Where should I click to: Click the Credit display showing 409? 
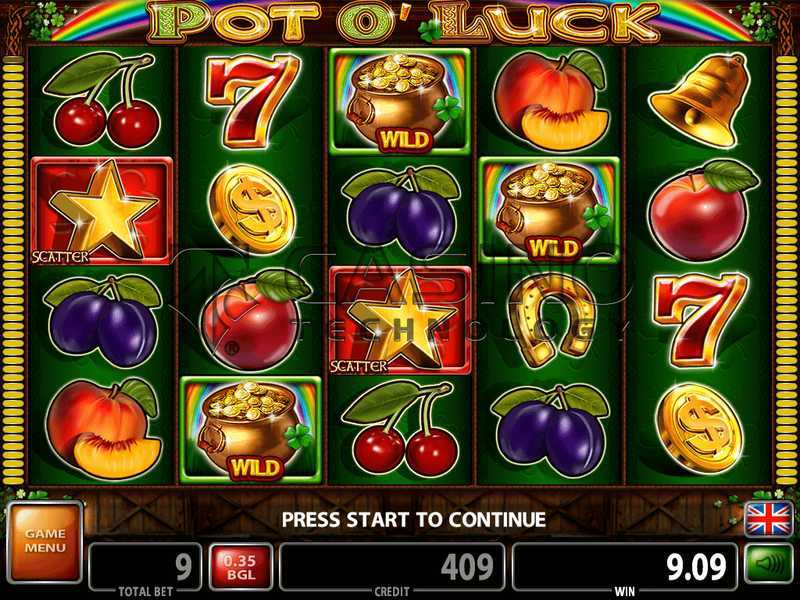[x=392, y=566]
